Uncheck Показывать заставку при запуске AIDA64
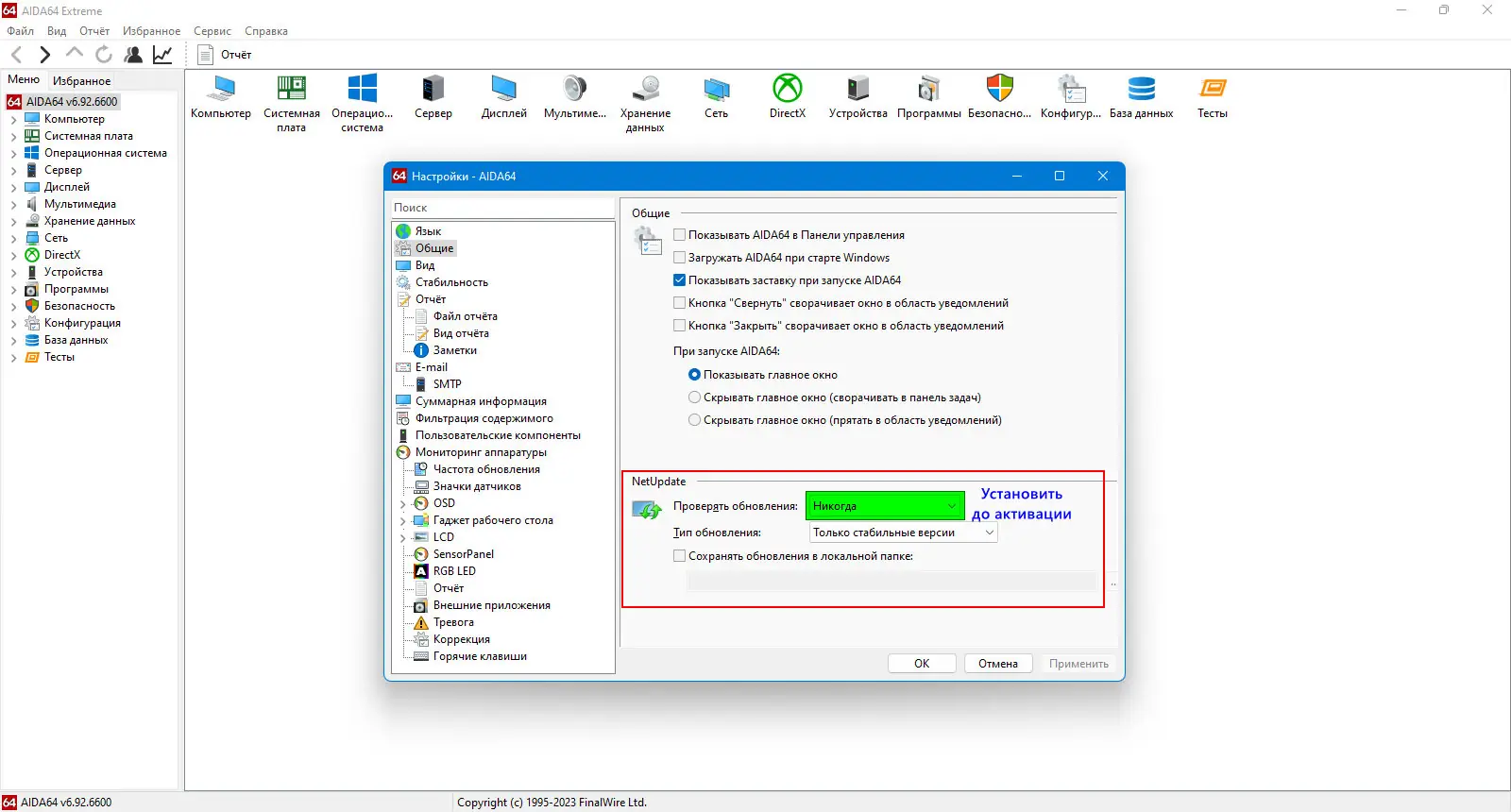This screenshot has height=812, width=1511. tap(679, 280)
